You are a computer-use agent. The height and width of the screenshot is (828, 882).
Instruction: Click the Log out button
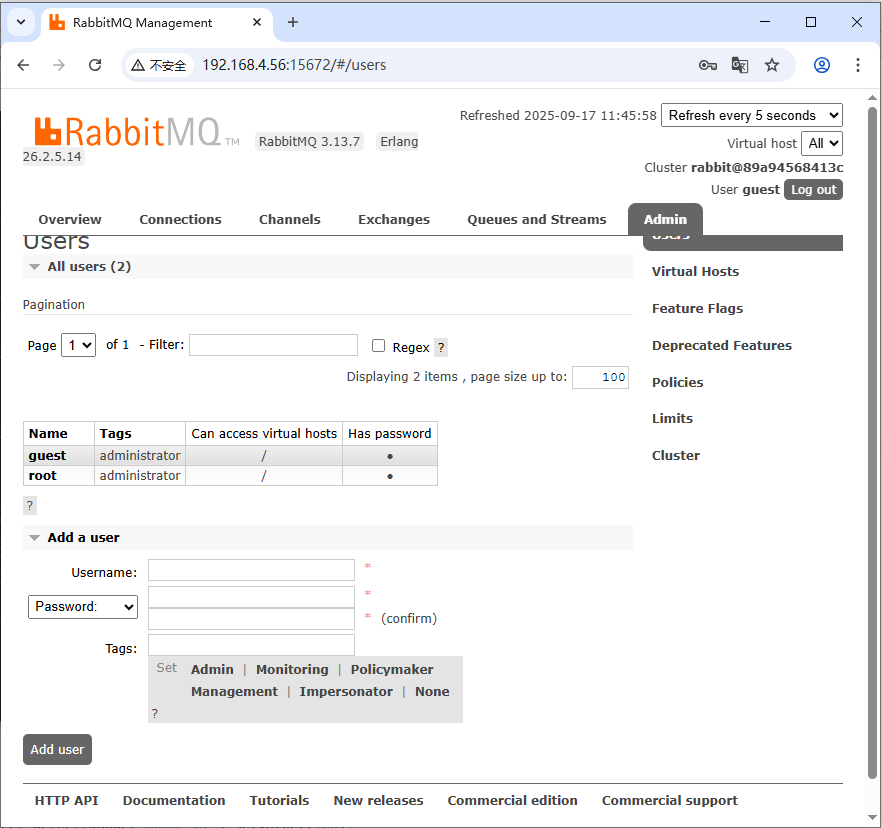coord(812,190)
